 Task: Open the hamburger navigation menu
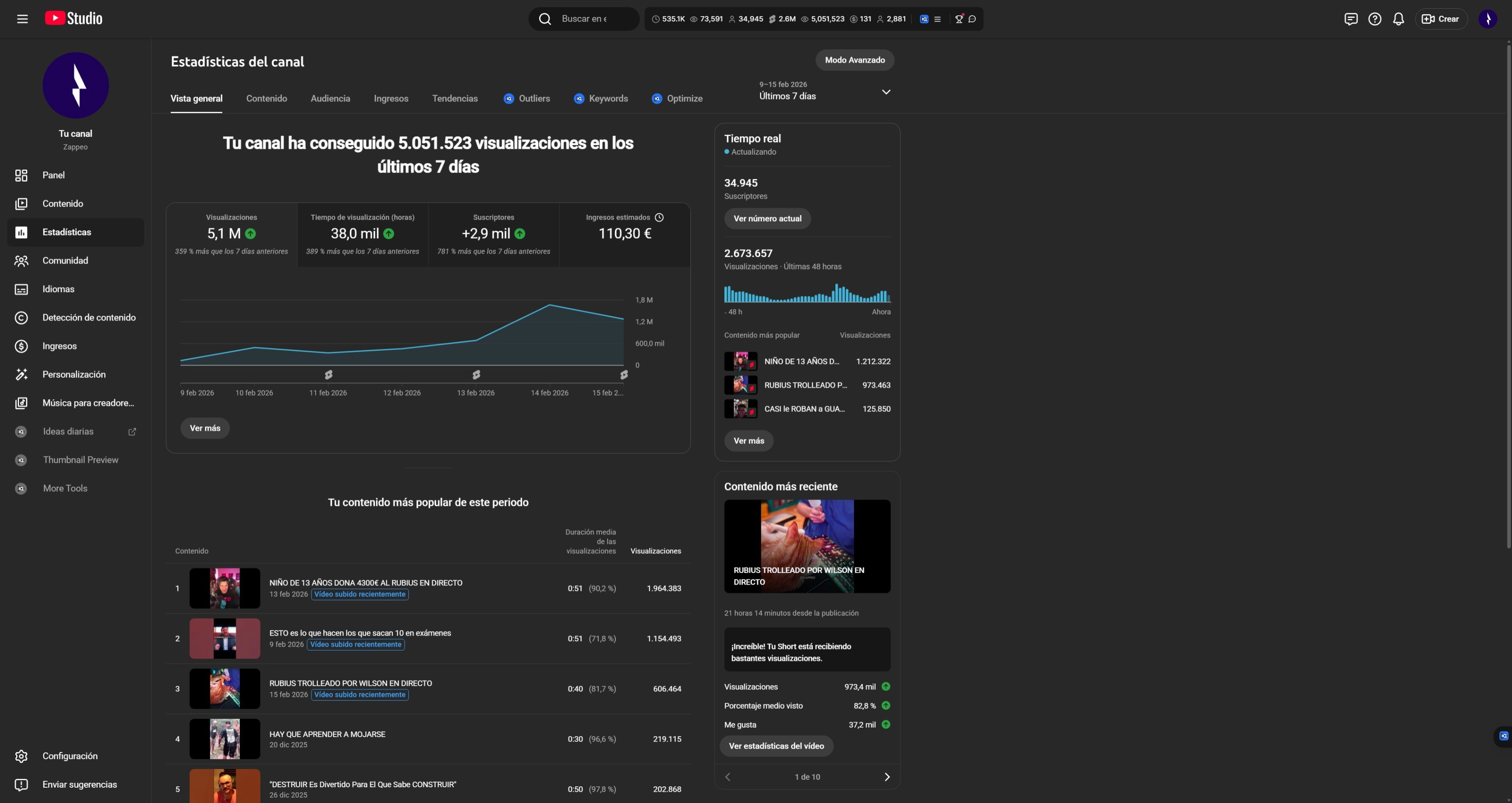click(x=22, y=19)
